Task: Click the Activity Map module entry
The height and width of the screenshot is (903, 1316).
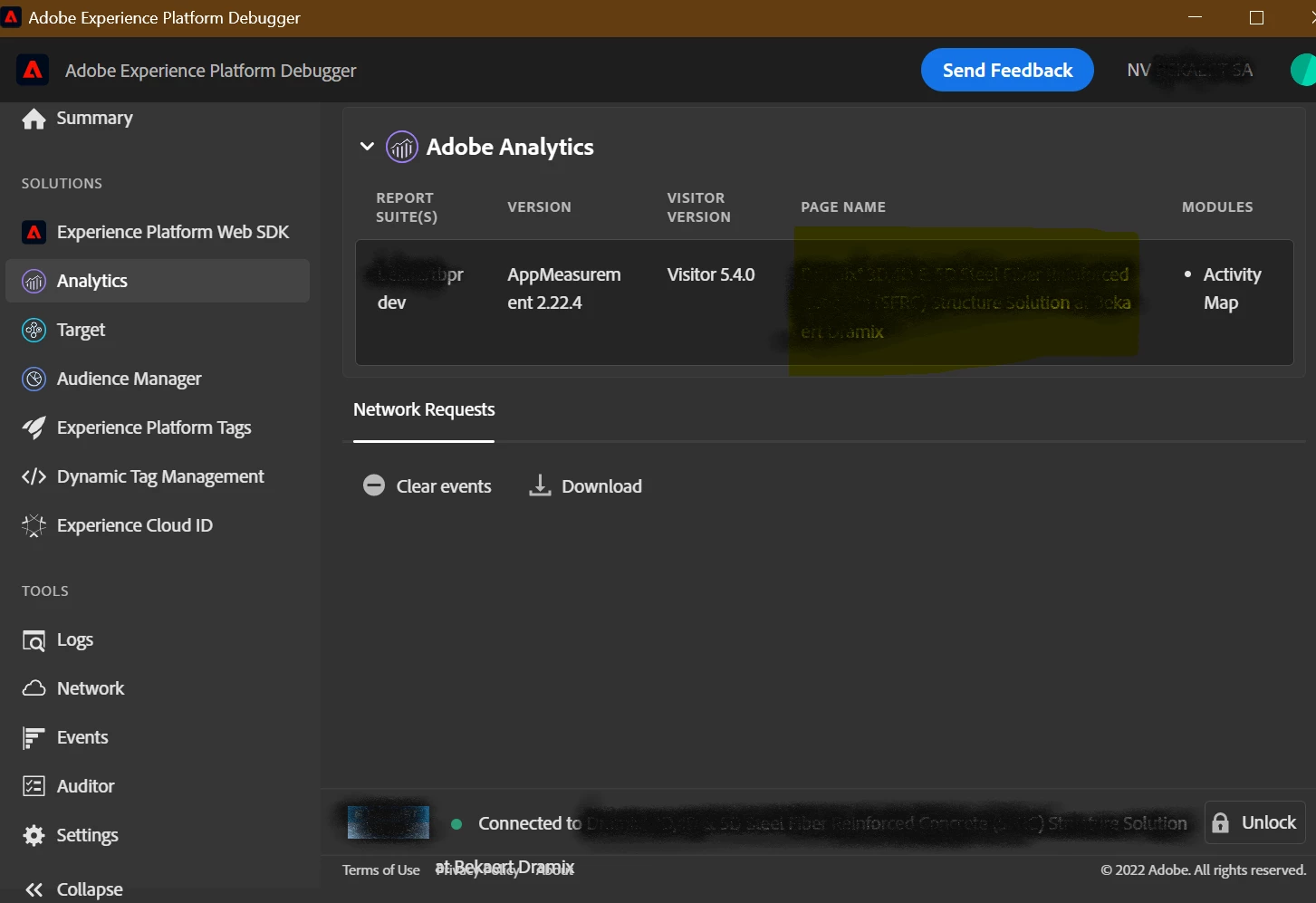Action: click(1232, 288)
